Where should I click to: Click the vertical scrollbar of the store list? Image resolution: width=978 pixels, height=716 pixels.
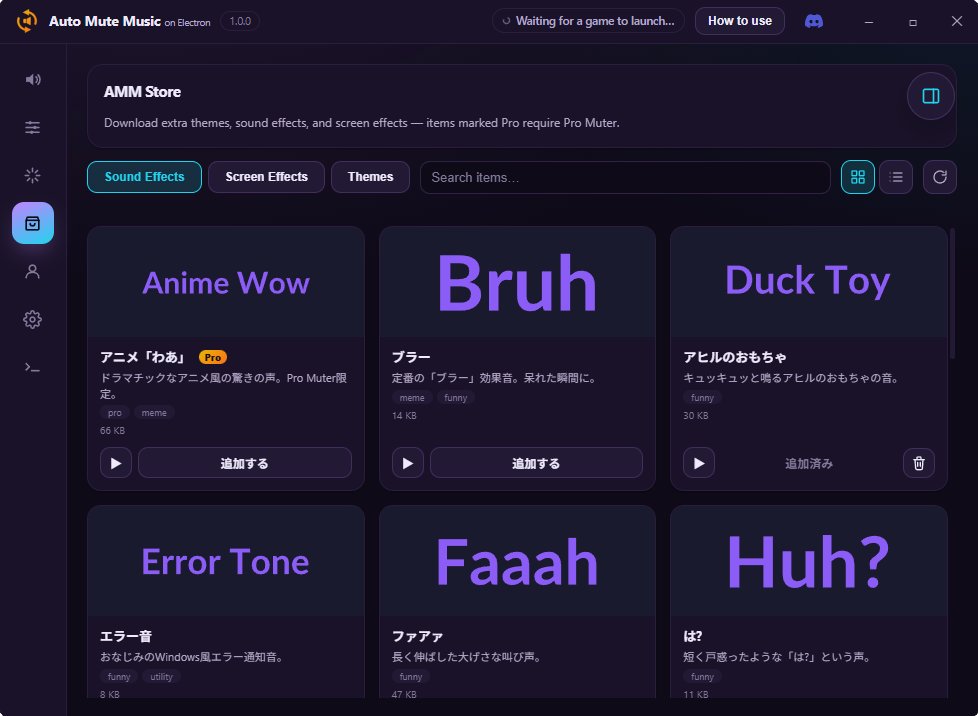(952, 293)
